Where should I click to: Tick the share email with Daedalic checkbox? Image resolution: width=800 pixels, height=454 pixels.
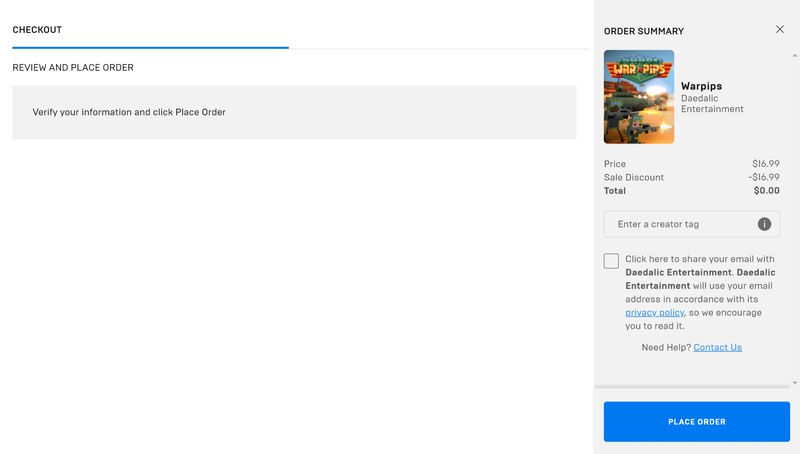point(611,261)
